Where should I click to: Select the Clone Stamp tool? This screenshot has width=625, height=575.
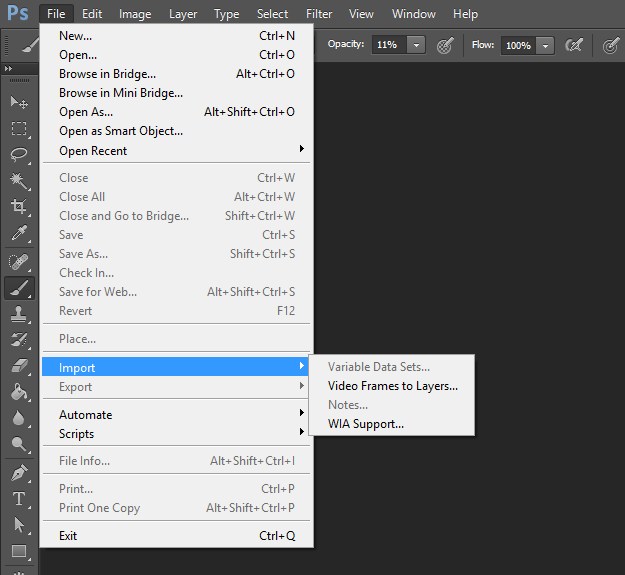[x=19, y=314]
